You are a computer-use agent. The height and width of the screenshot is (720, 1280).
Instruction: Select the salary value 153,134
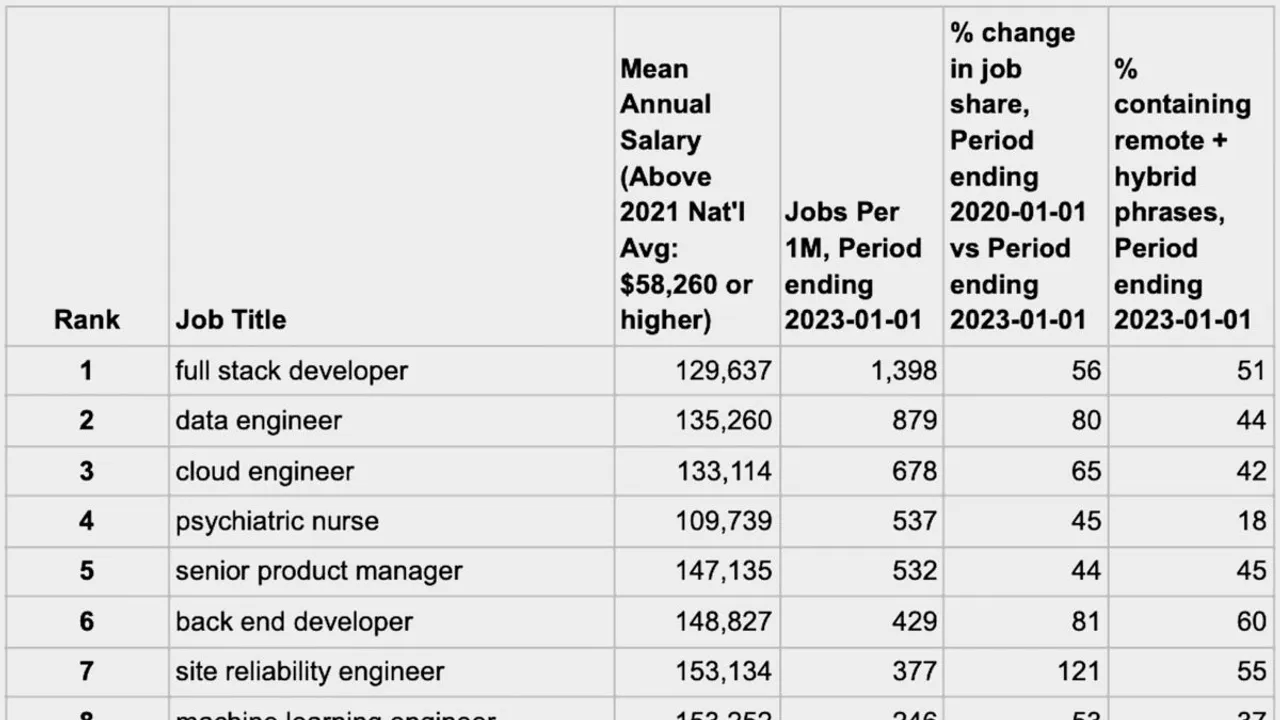(724, 671)
